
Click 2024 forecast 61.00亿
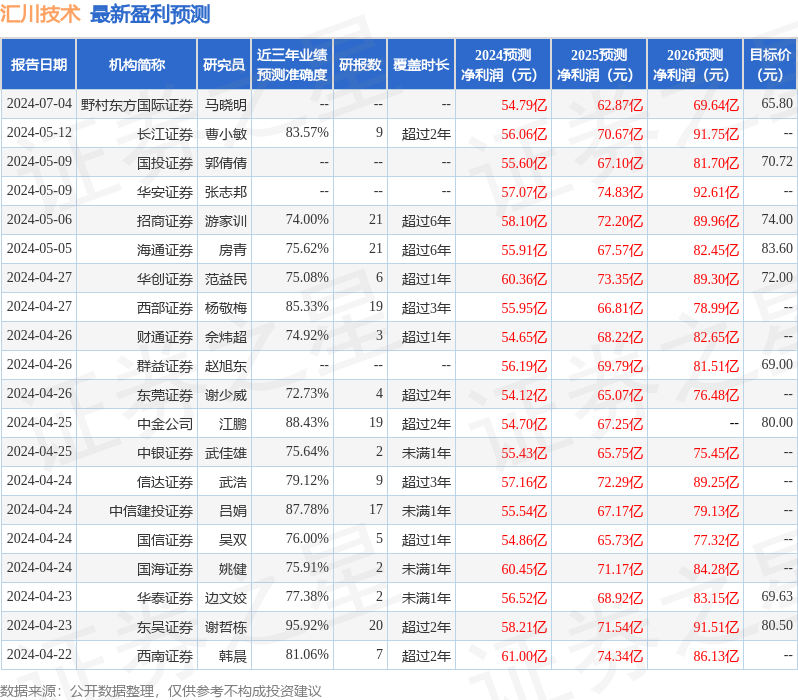click(524, 656)
